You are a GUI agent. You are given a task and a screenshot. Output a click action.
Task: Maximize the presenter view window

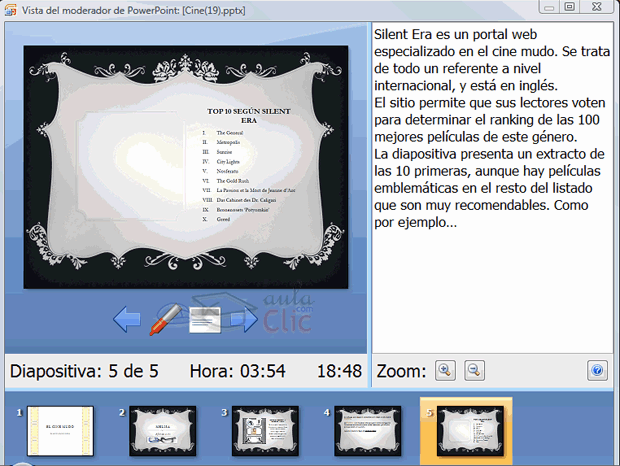[x=568, y=6]
